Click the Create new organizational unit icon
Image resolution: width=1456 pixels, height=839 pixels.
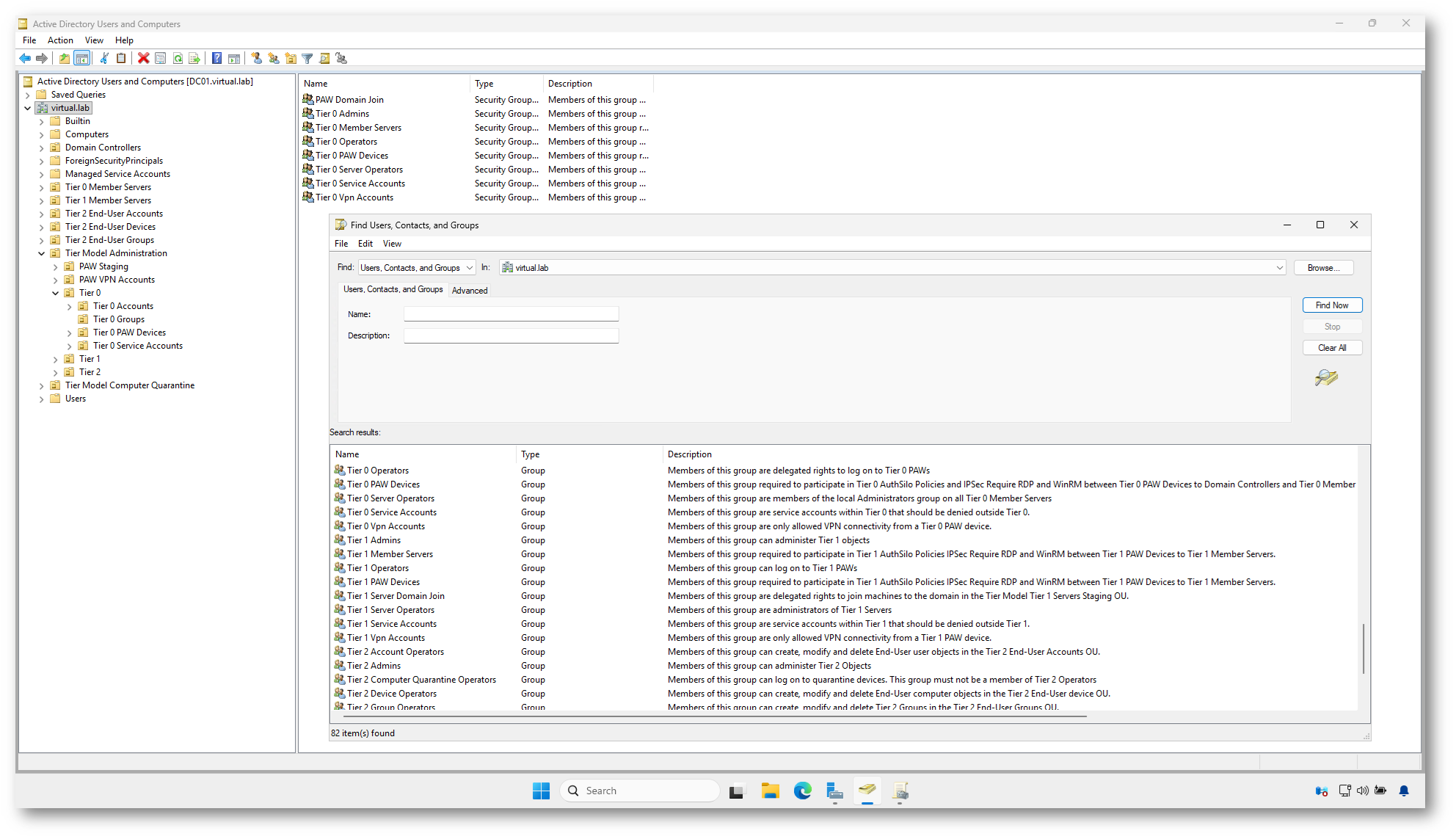click(x=291, y=58)
